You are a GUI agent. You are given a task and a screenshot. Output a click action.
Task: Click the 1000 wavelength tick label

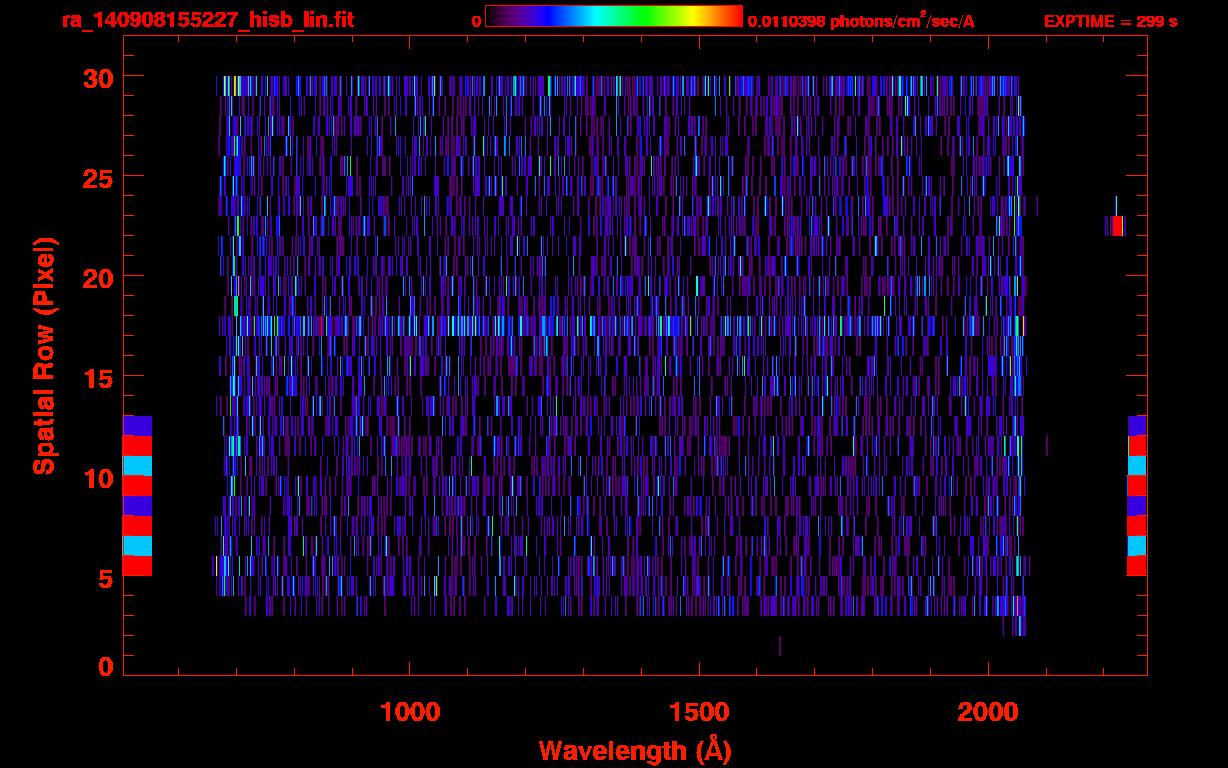410,712
